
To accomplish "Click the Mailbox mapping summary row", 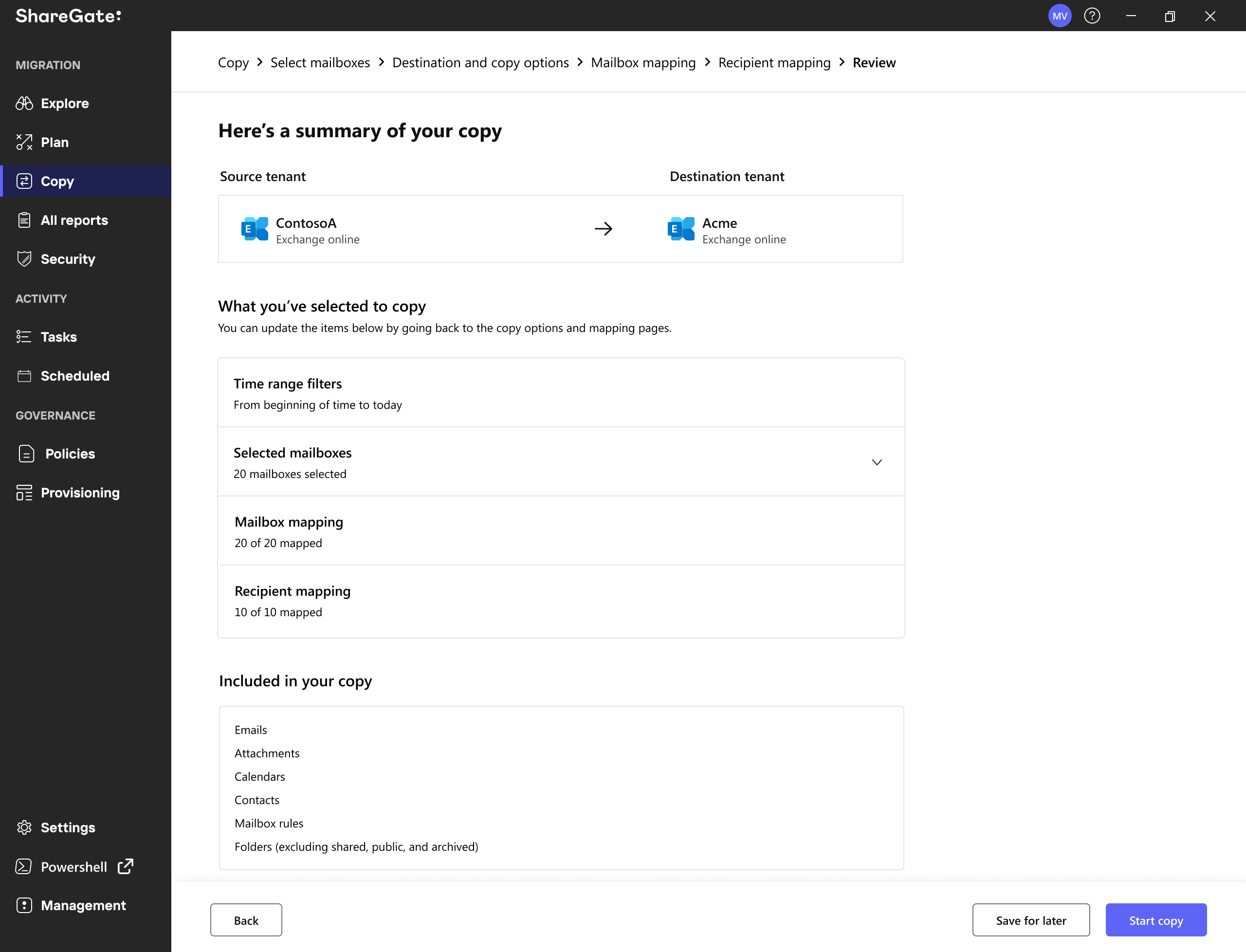I will coord(561,531).
